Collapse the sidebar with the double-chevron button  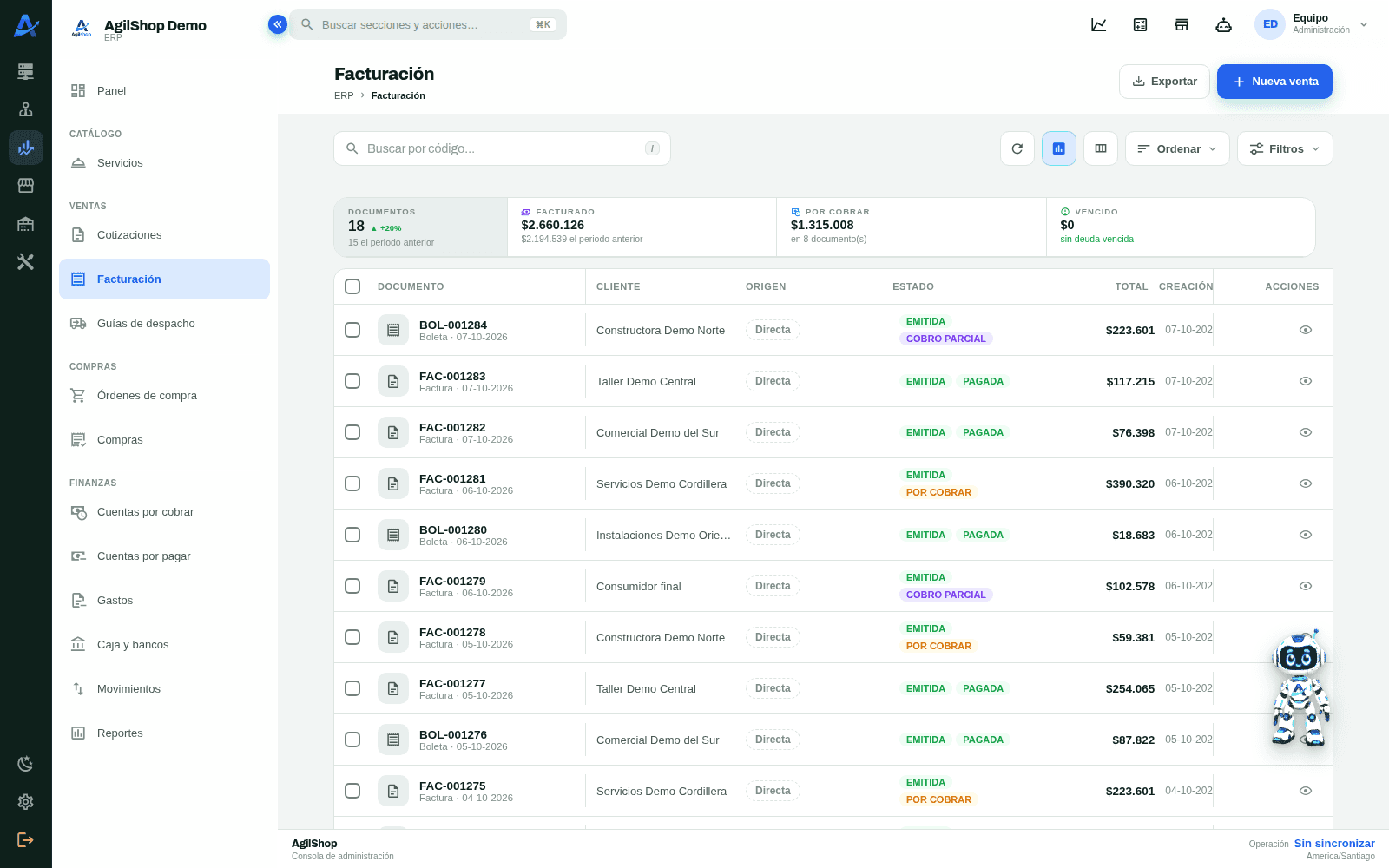click(278, 24)
